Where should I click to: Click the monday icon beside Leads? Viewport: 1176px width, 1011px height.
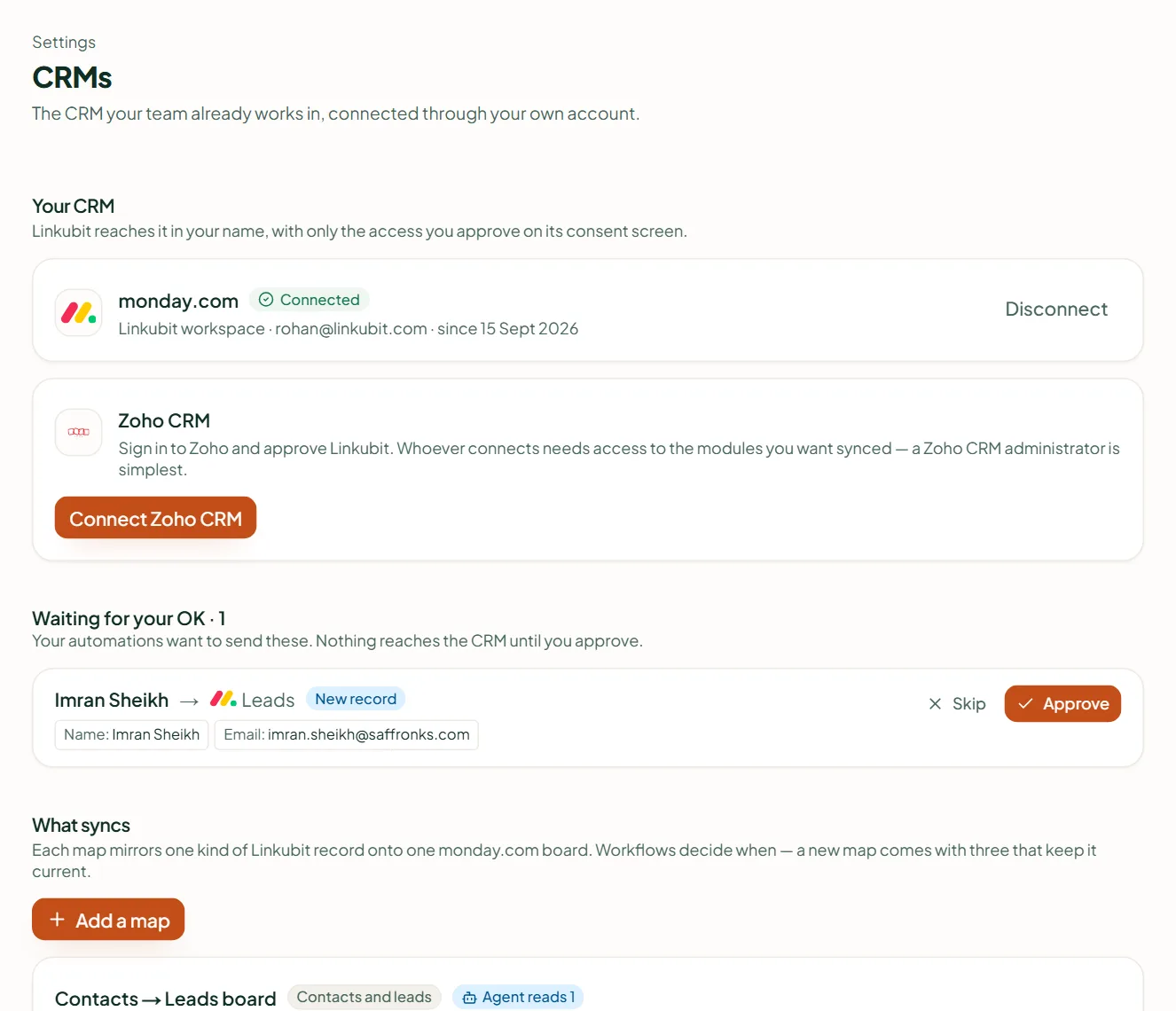tap(223, 699)
